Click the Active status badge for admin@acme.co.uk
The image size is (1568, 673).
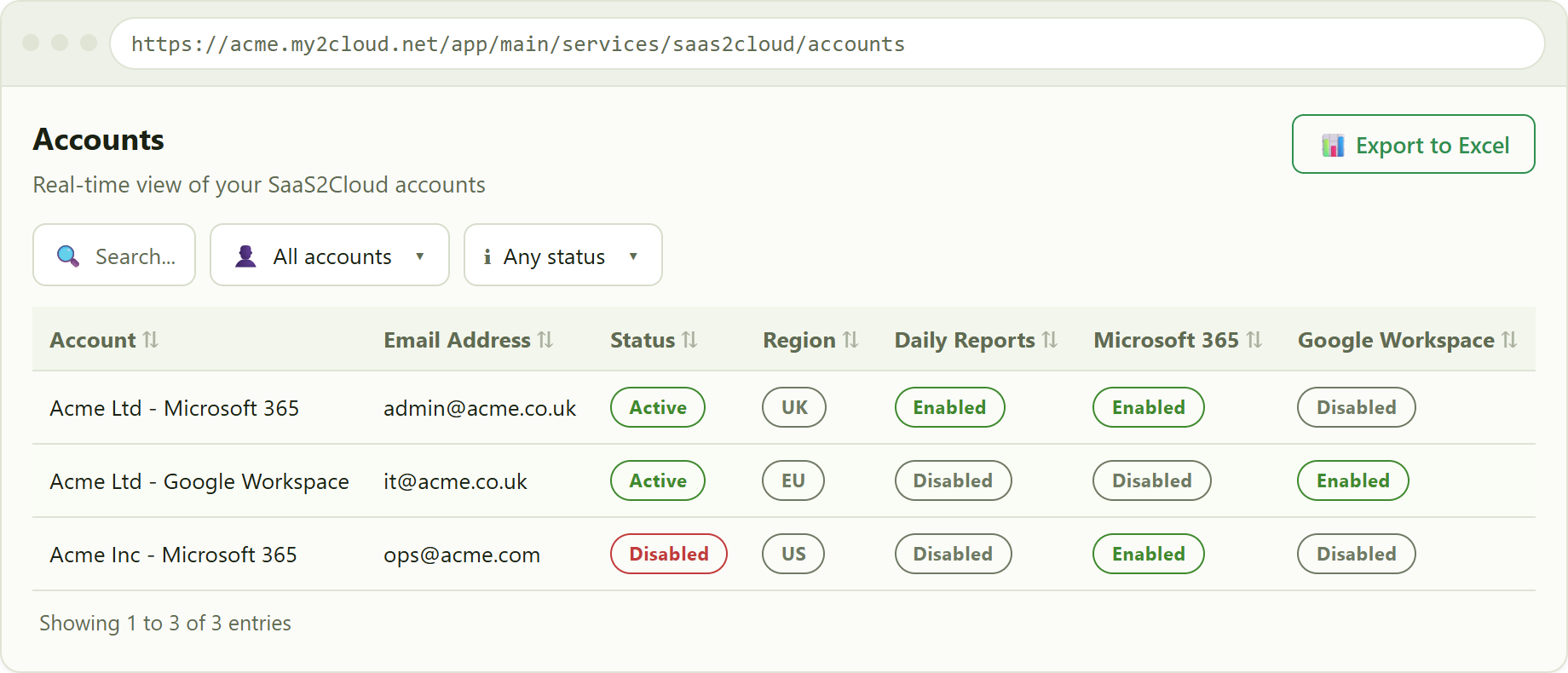pos(658,407)
